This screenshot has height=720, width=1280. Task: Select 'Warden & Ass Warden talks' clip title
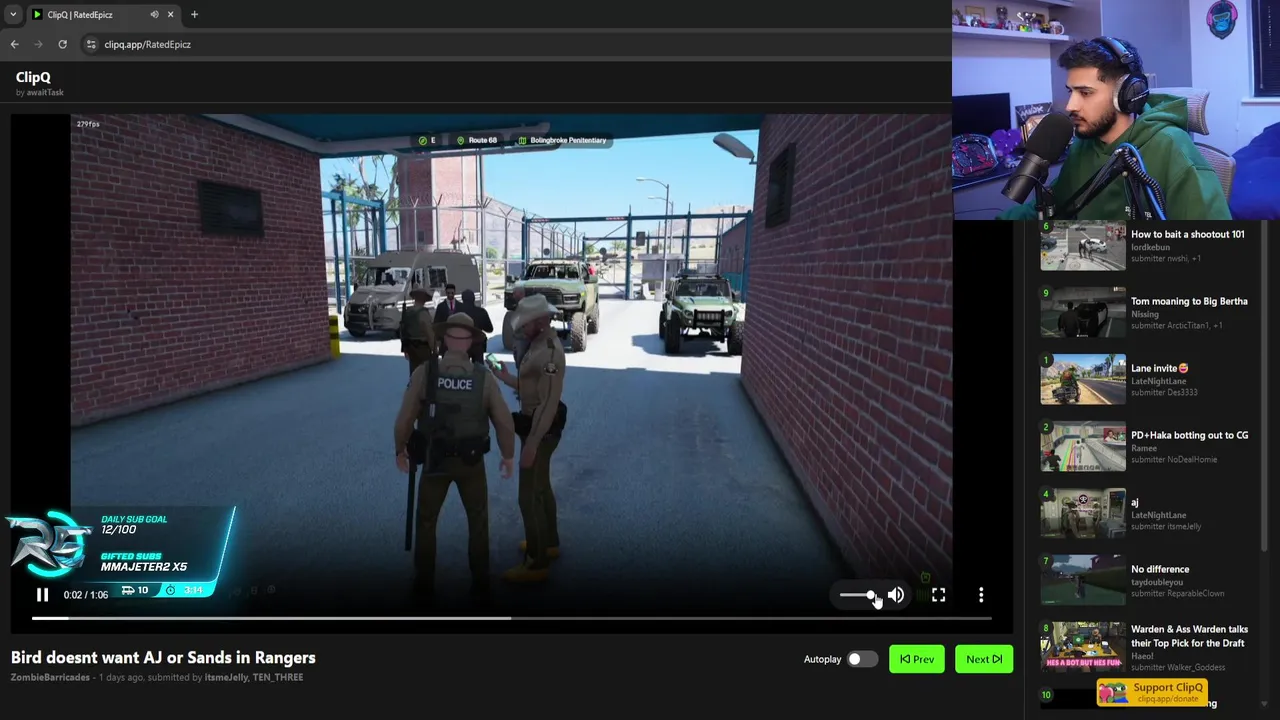click(x=1189, y=636)
